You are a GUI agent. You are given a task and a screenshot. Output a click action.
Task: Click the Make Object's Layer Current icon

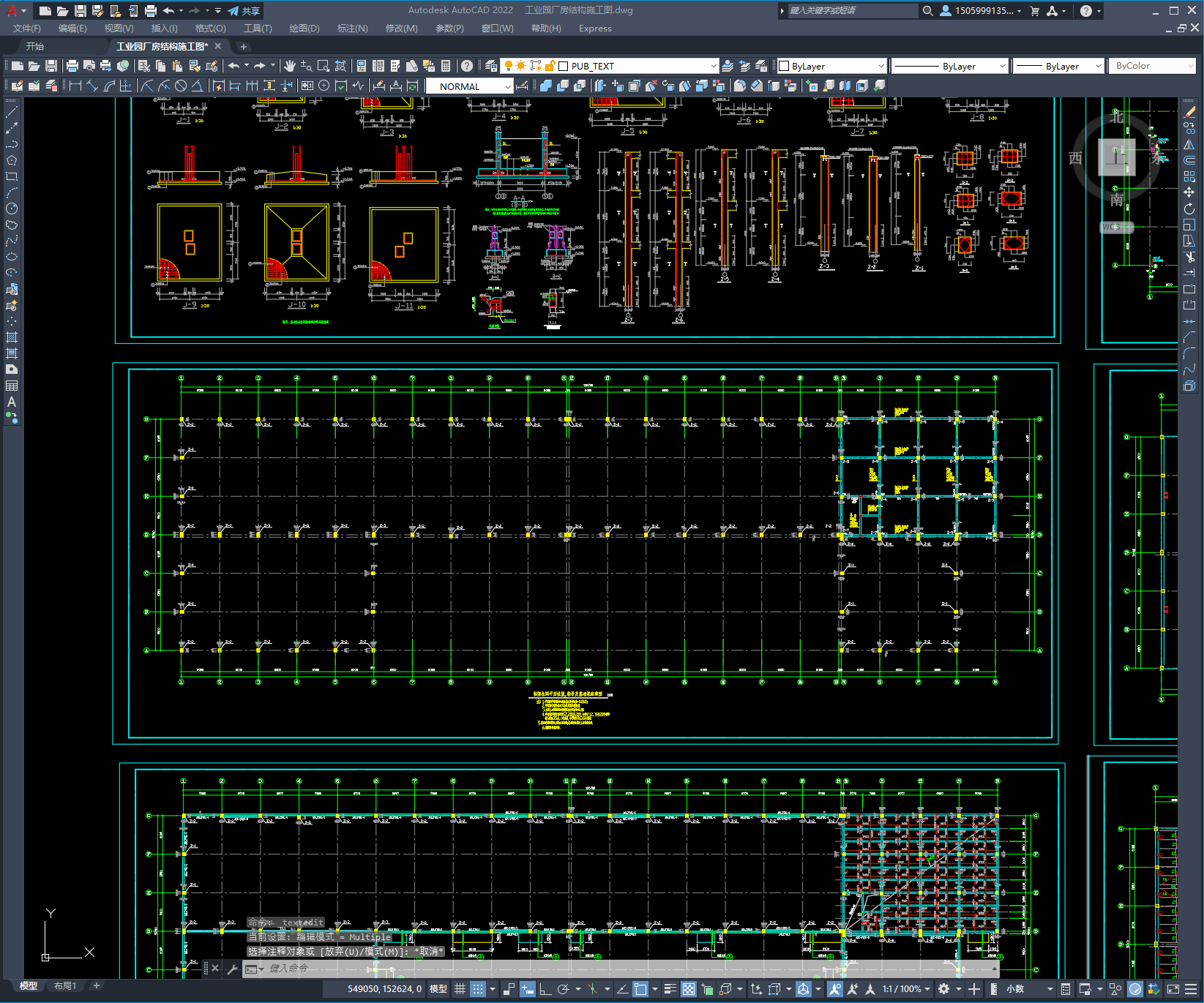point(728,66)
